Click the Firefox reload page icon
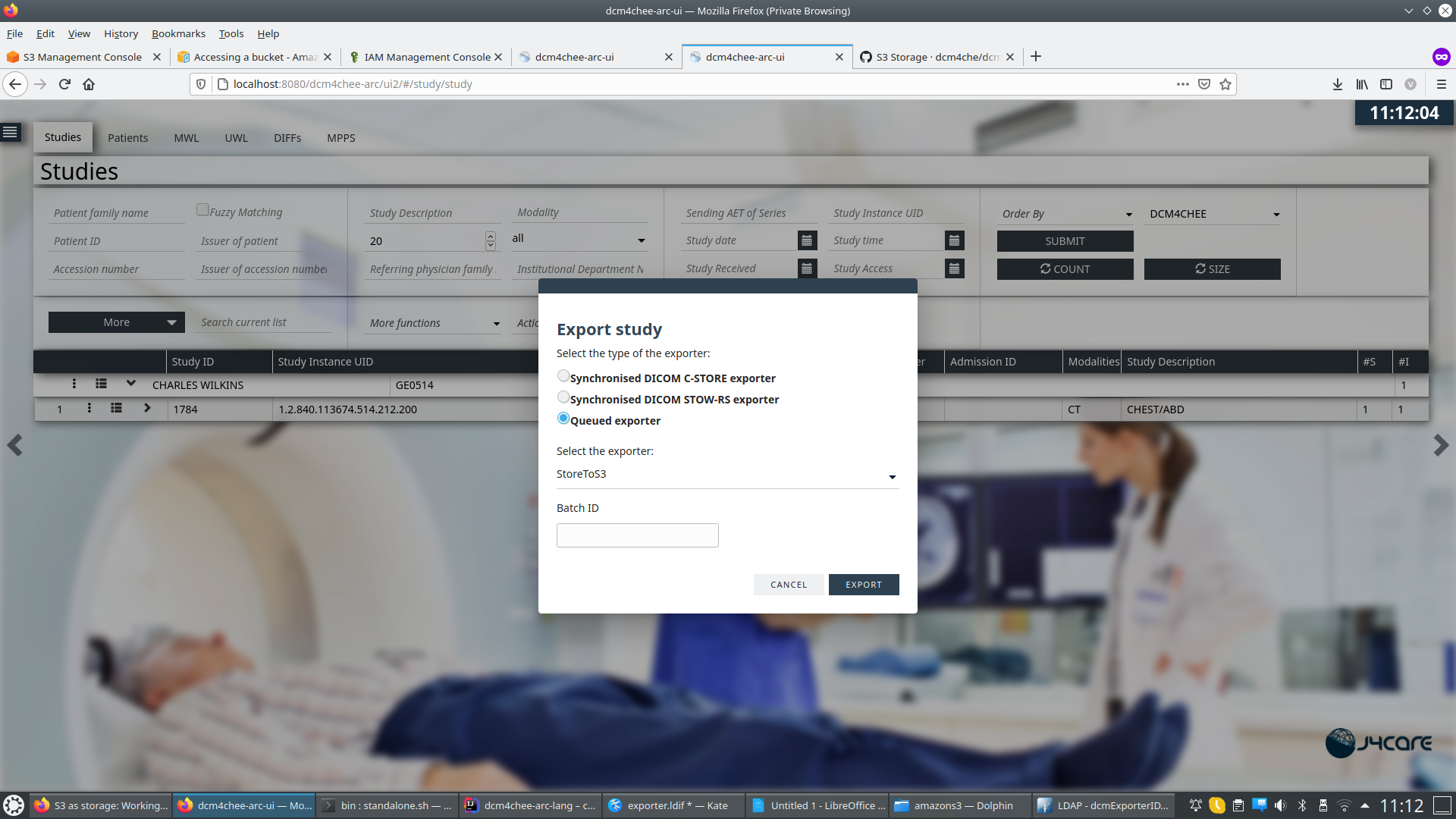1456x819 pixels. (x=64, y=84)
